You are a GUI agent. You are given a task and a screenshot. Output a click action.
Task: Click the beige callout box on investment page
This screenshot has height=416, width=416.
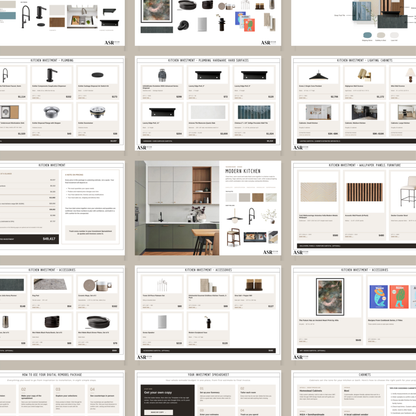click(x=90, y=232)
